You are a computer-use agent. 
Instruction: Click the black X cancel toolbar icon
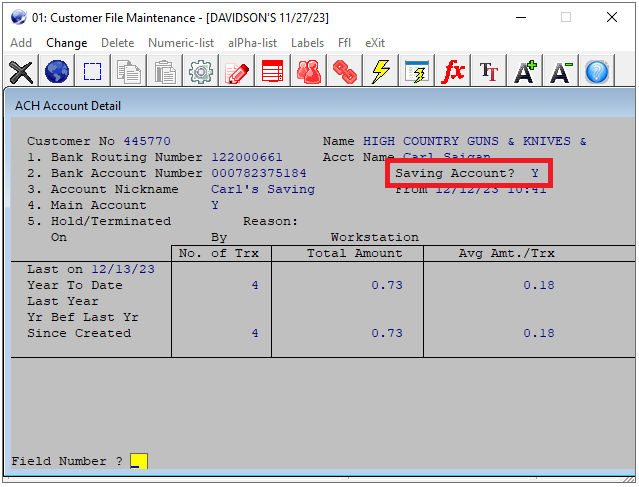21,72
